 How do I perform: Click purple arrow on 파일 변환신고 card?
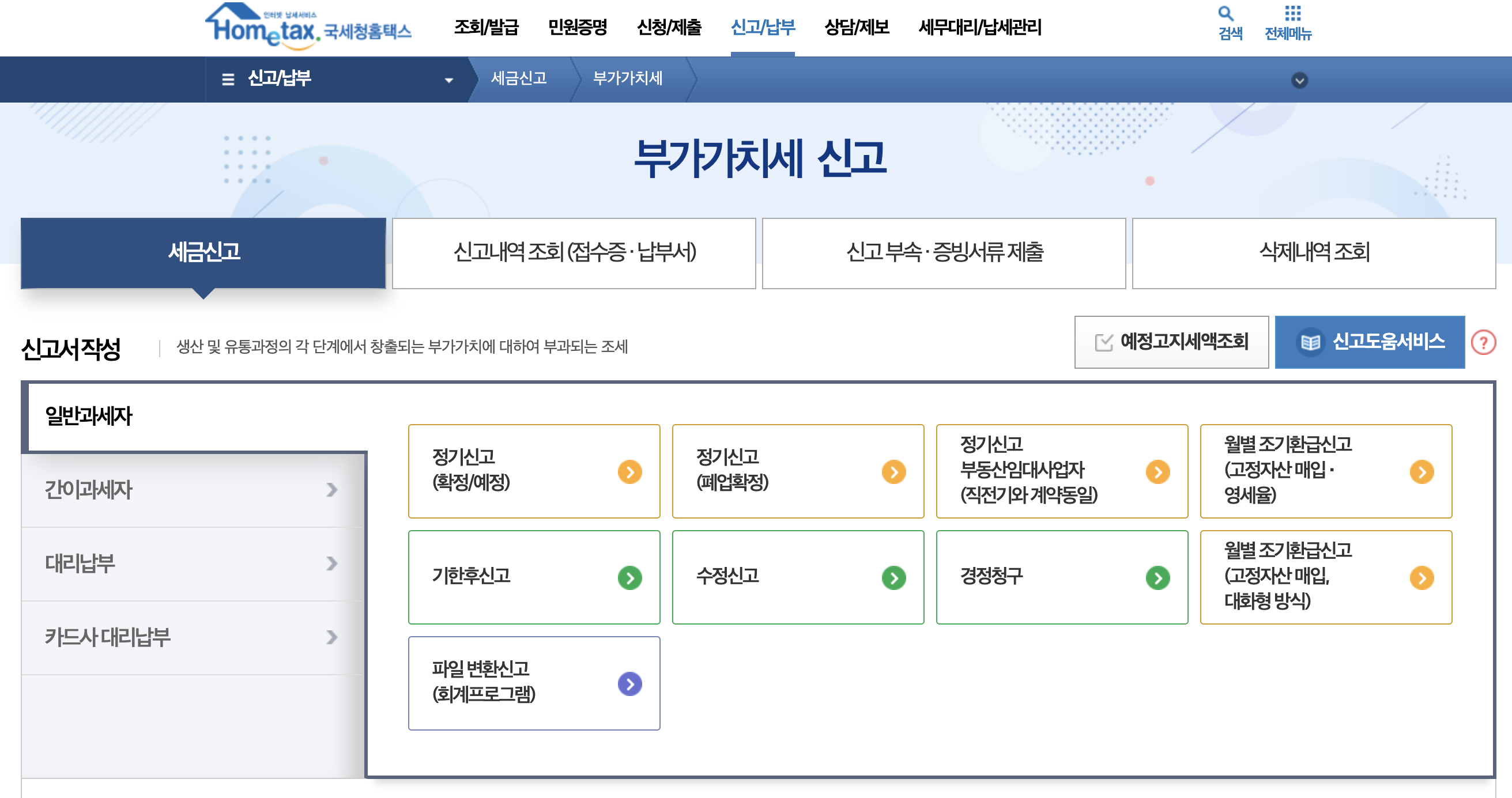tap(629, 683)
